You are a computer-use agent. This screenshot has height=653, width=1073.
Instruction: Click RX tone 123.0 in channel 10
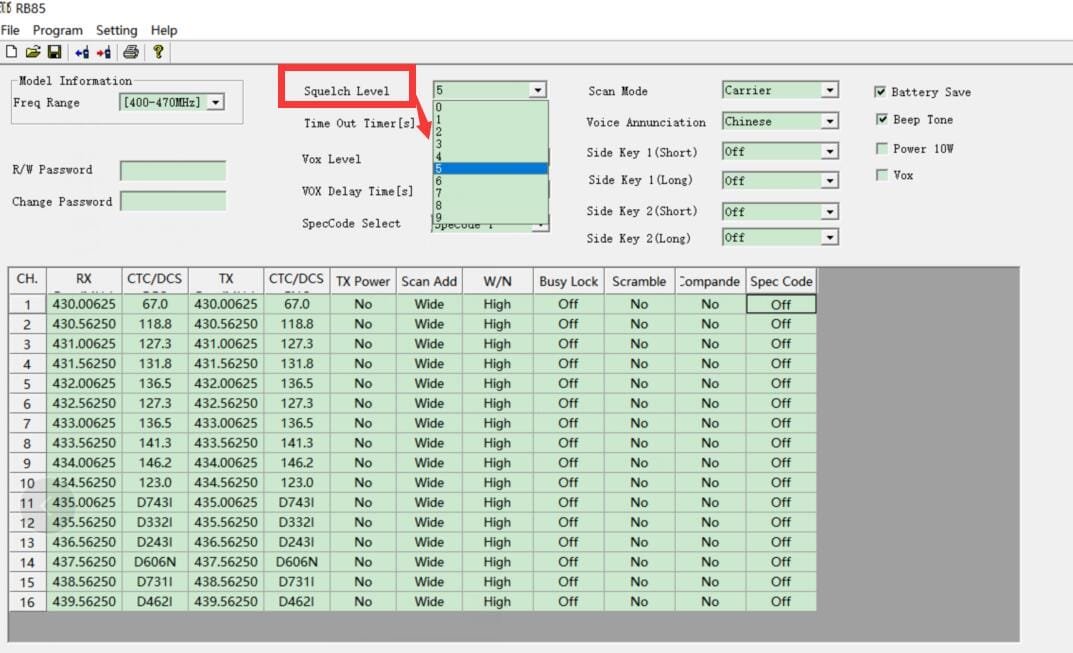[x=155, y=483]
